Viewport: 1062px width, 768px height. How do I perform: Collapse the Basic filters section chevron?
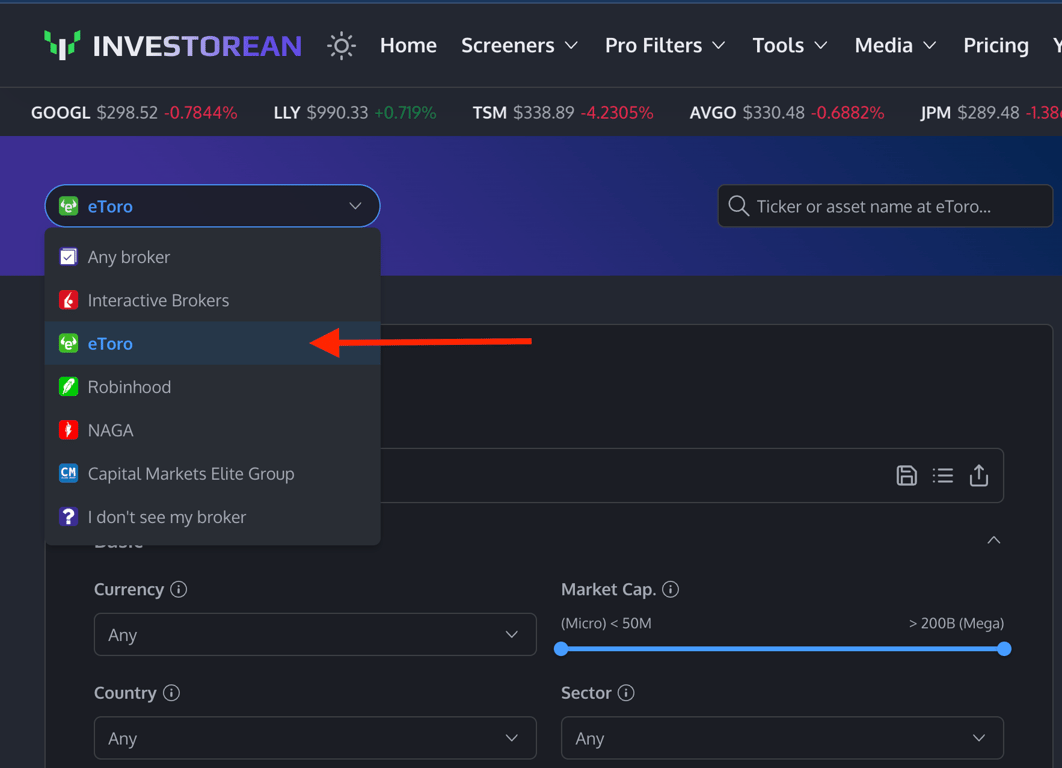(x=994, y=540)
